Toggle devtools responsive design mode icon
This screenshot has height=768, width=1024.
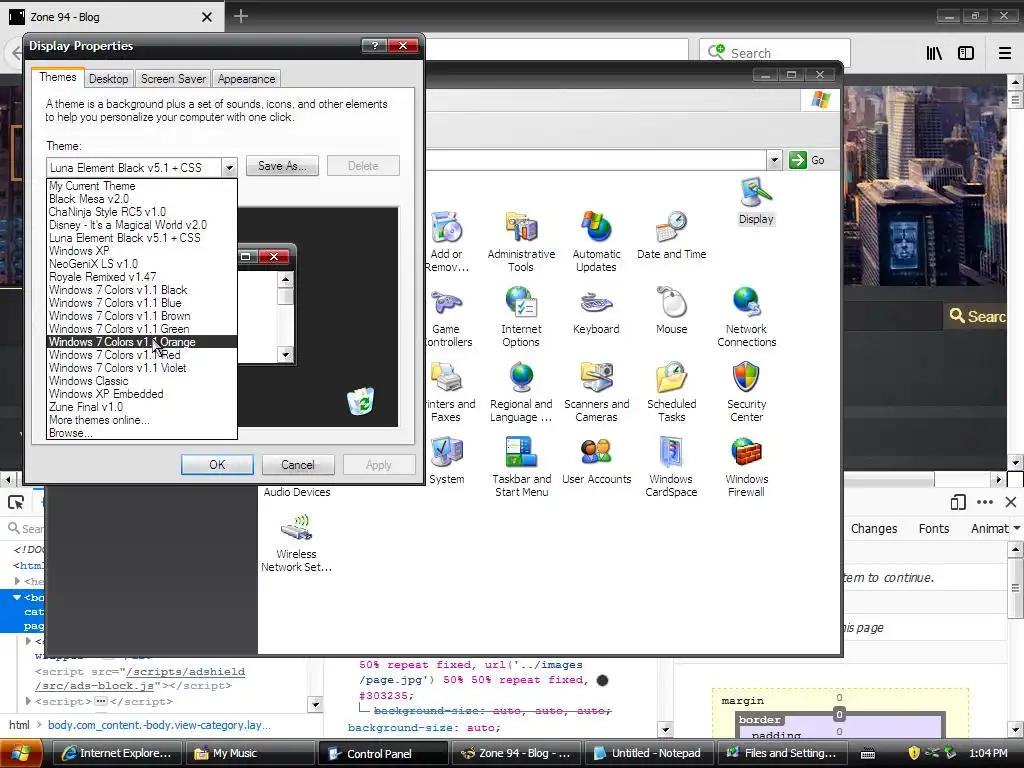(957, 502)
